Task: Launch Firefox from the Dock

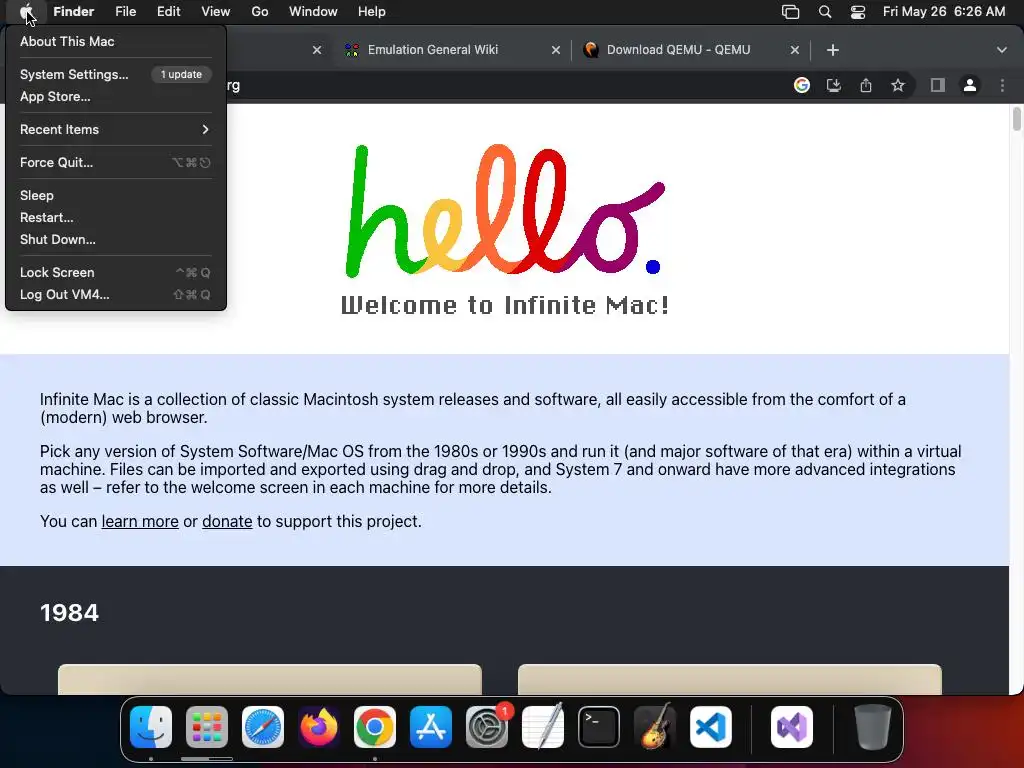Action: tap(319, 727)
